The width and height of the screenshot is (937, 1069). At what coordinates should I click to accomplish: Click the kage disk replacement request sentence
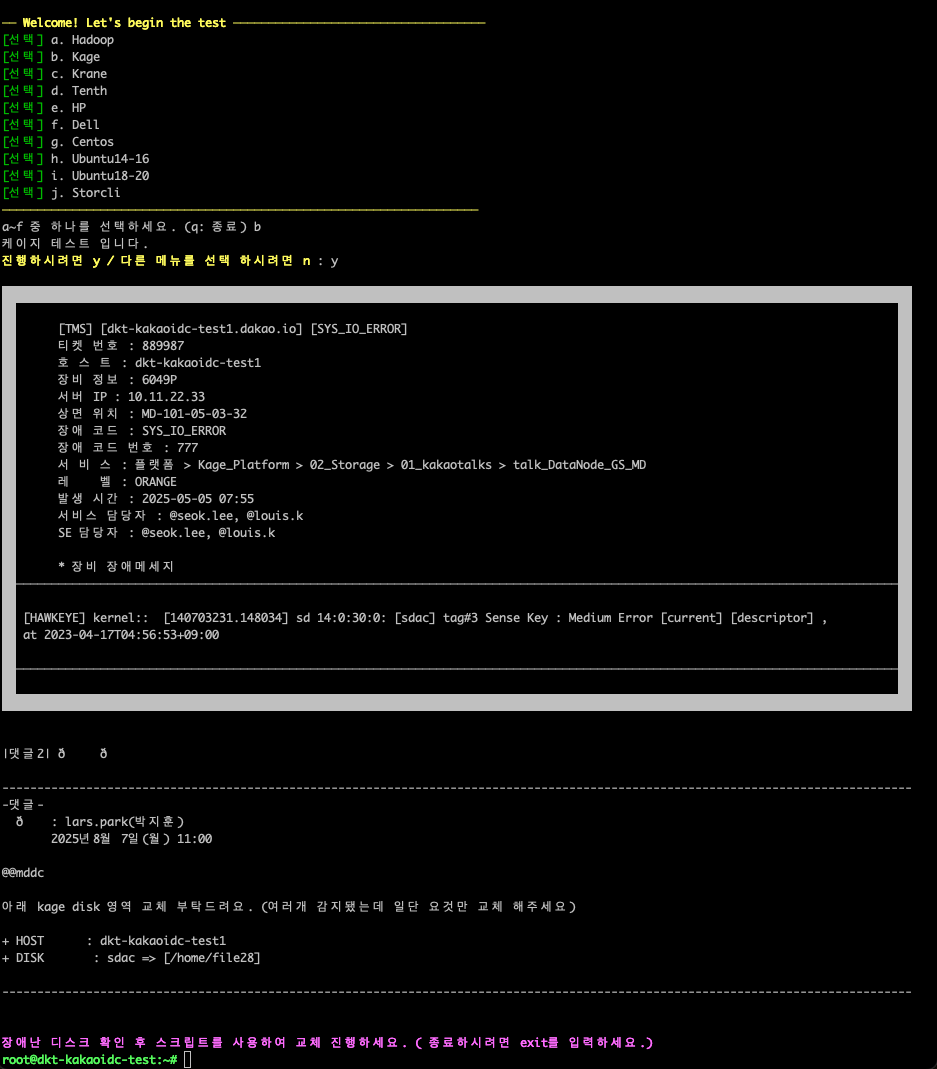tap(288, 907)
